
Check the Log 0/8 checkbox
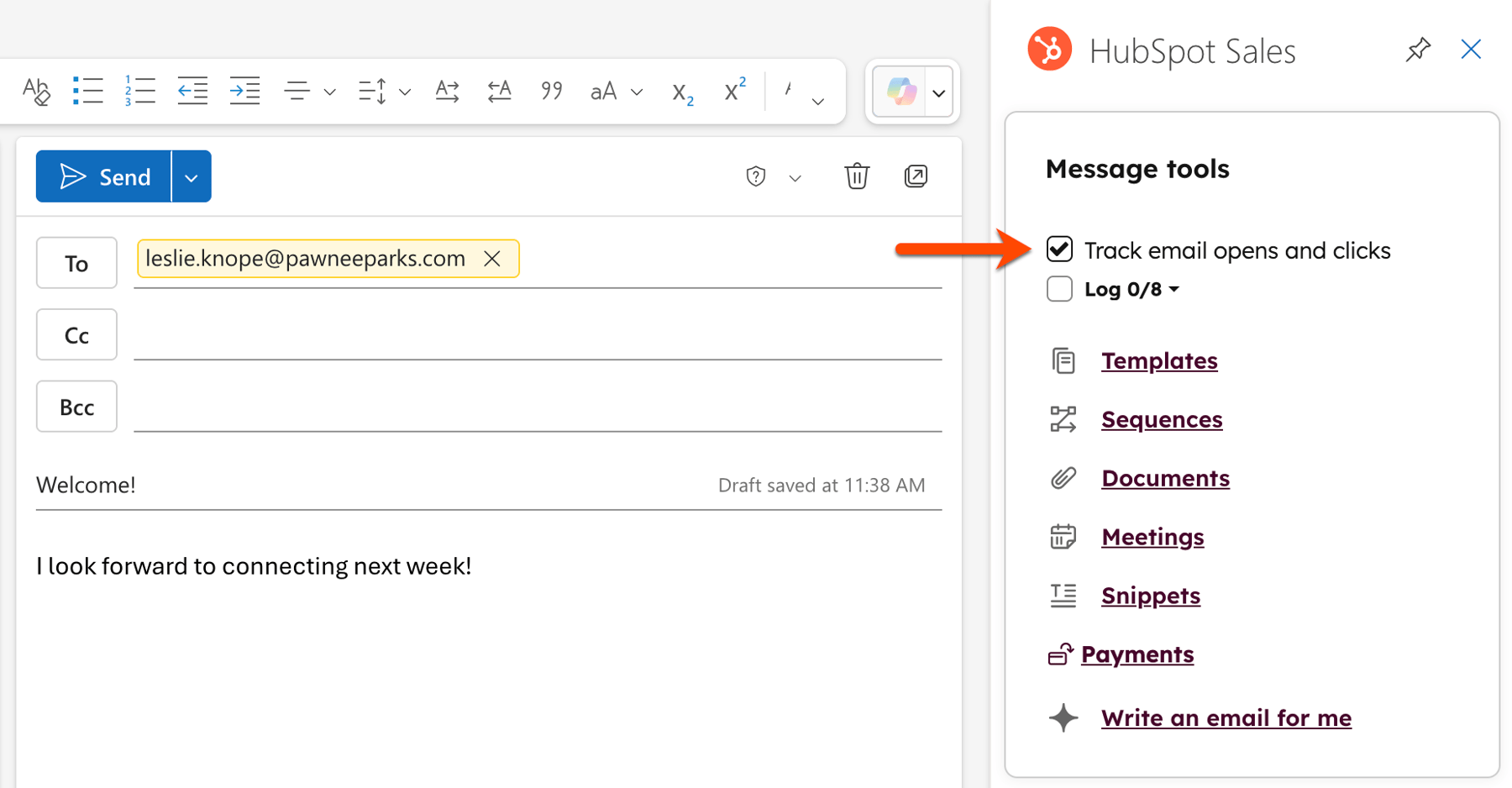[x=1059, y=289]
